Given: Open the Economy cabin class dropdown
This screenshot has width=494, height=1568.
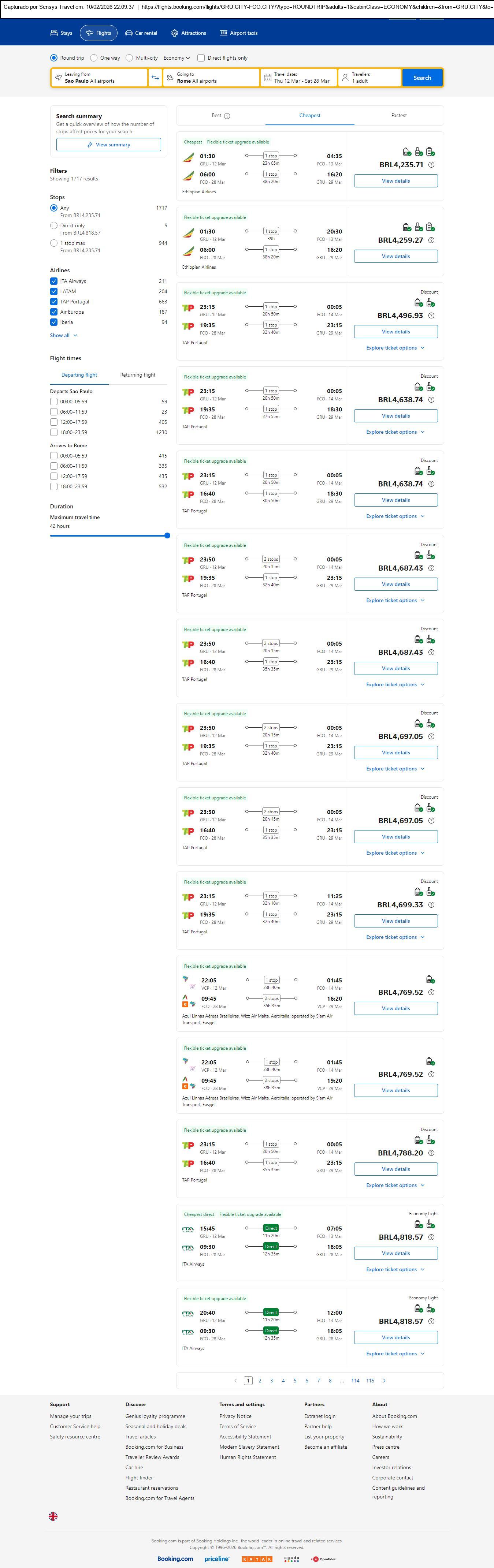Looking at the screenshot, I should coord(177,58).
